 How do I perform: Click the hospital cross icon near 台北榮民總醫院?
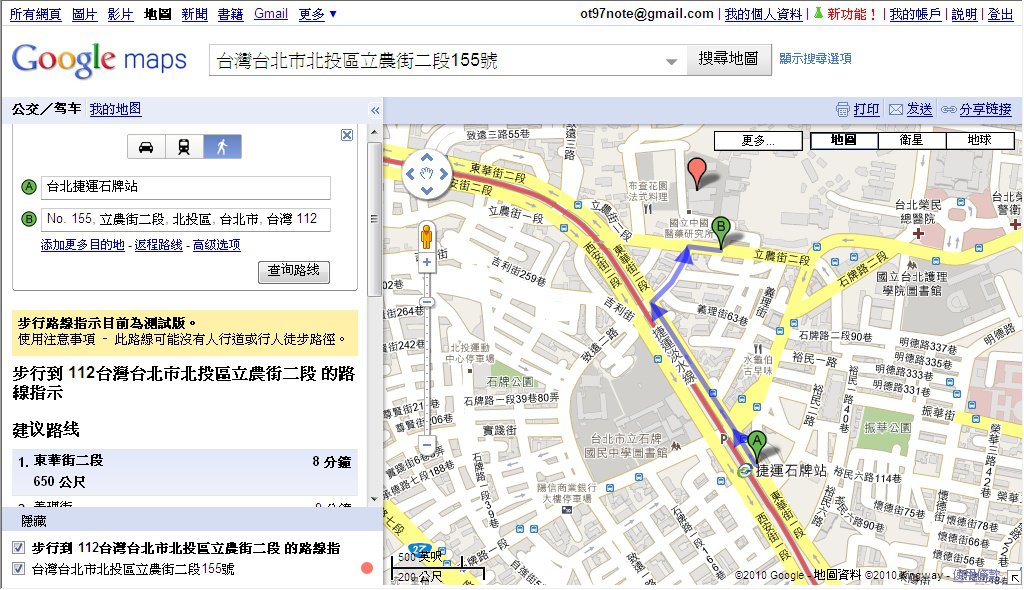(918, 233)
